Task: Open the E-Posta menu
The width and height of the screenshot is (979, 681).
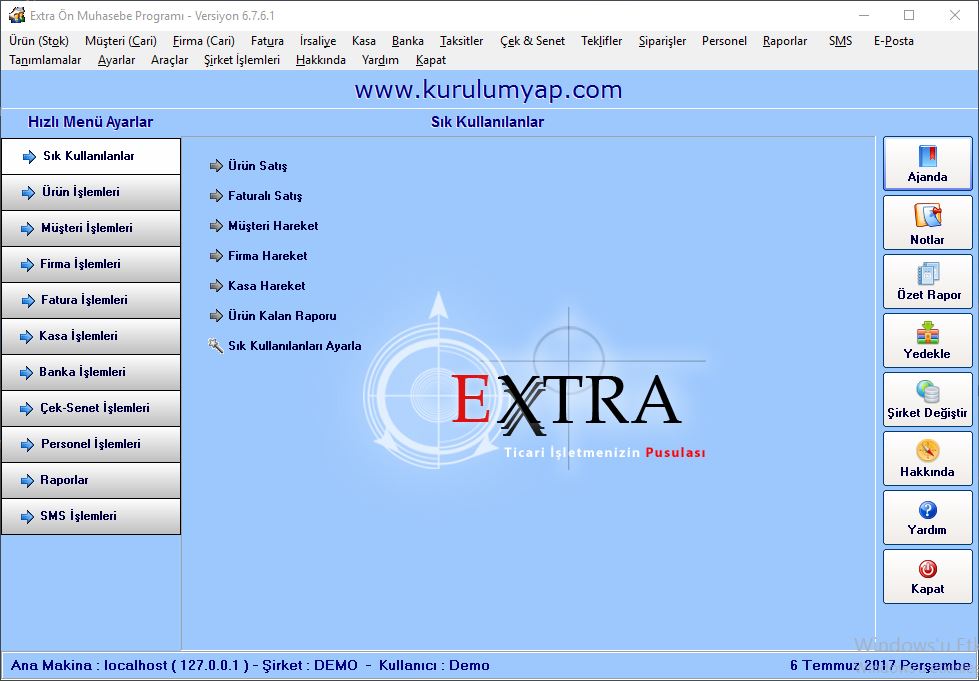Action: click(x=893, y=41)
